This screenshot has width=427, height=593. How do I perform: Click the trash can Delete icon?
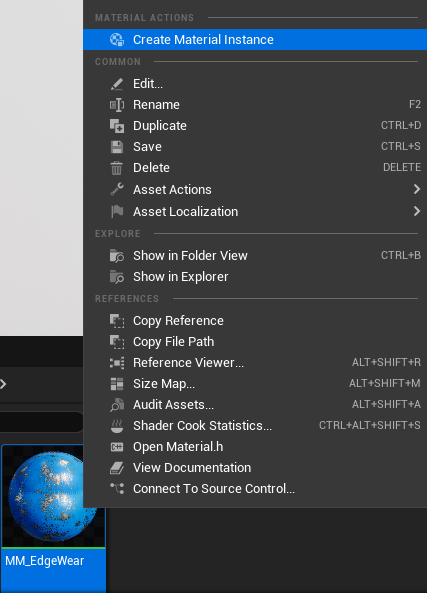[x=117, y=168]
